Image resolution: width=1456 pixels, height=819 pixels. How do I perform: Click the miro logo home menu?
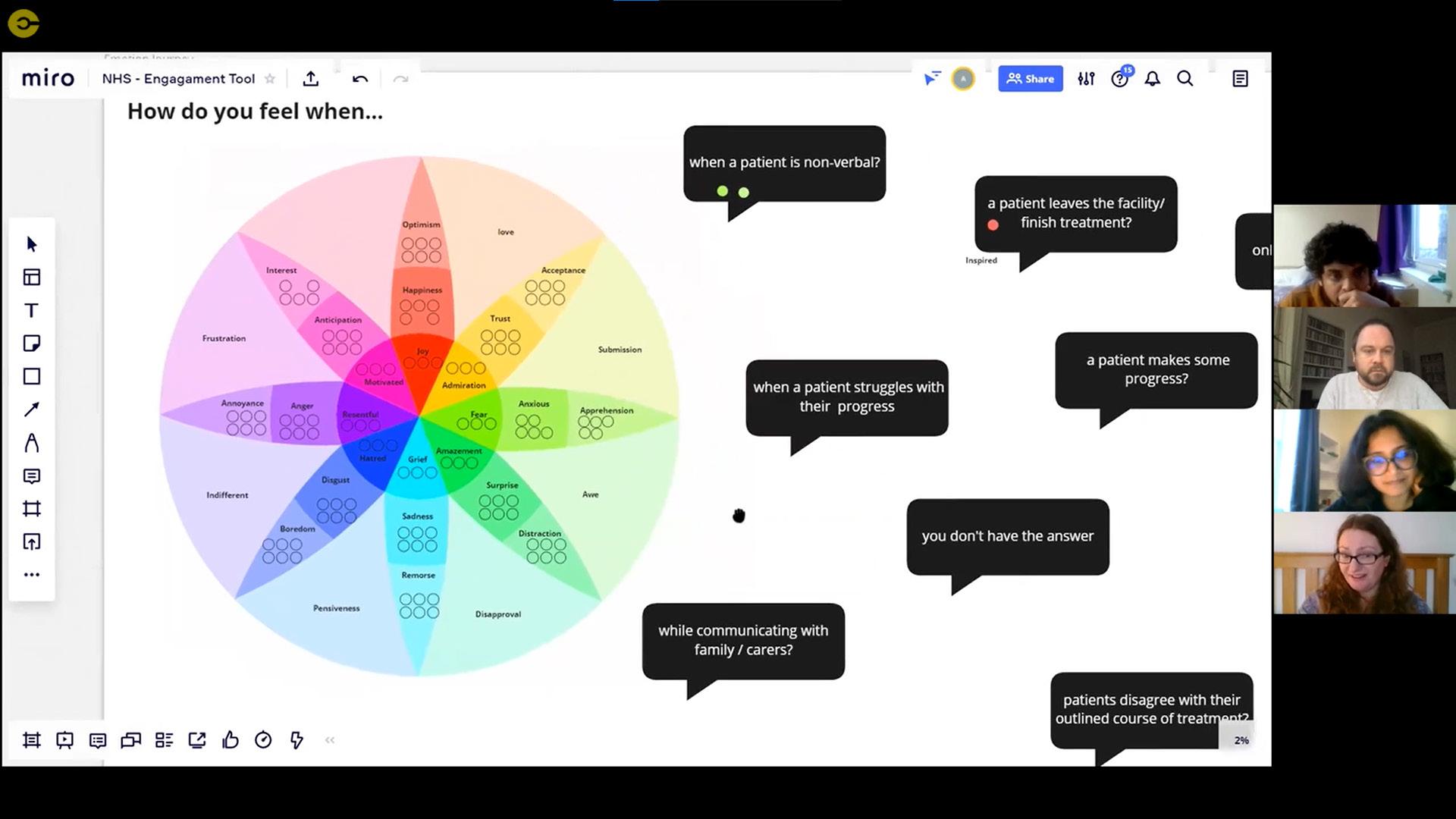point(48,79)
